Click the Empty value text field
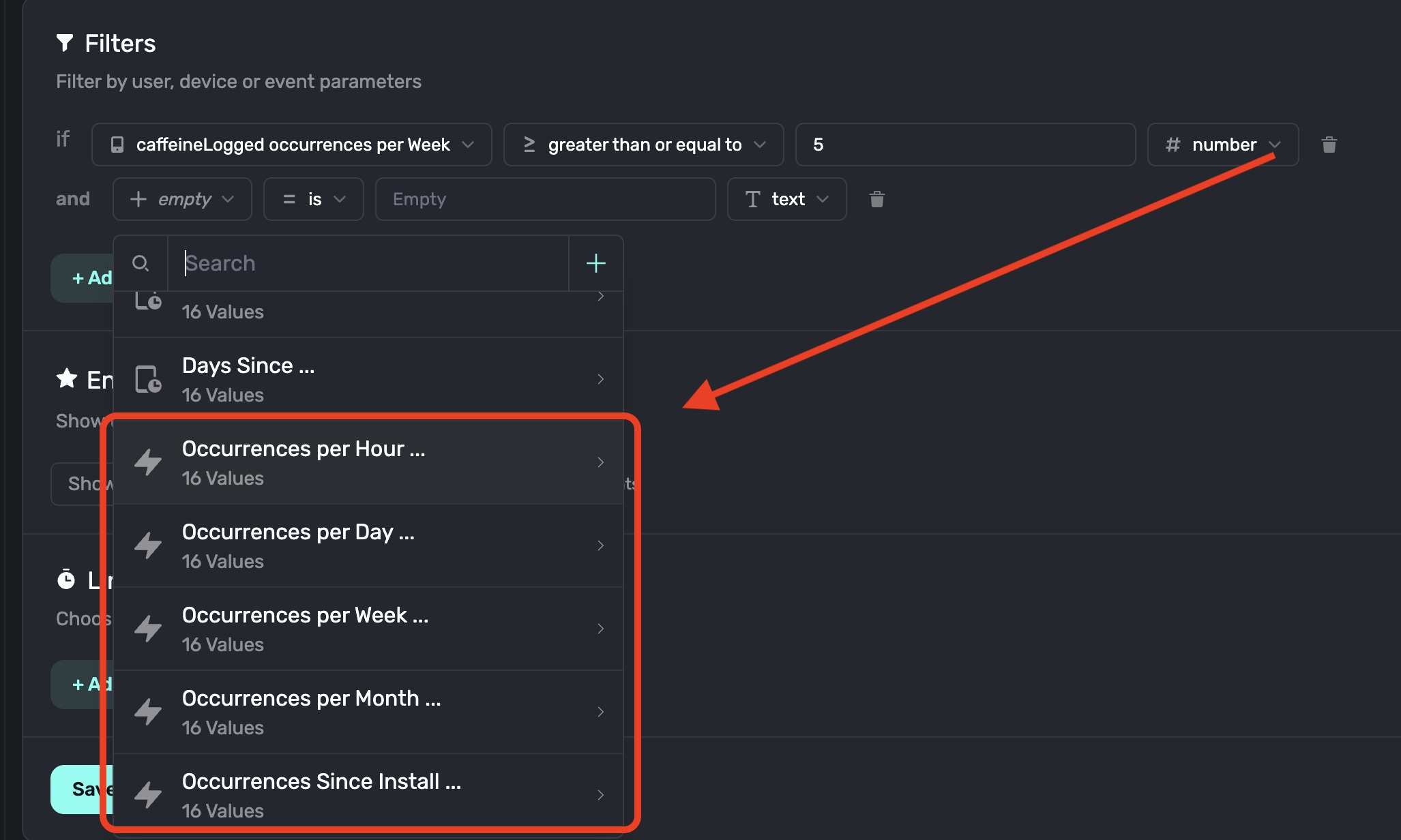This screenshot has width=1401, height=840. pos(544,199)
